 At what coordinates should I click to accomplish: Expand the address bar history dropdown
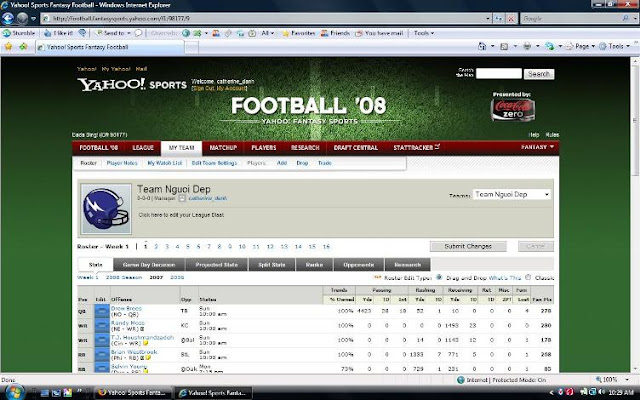(488, 18)
